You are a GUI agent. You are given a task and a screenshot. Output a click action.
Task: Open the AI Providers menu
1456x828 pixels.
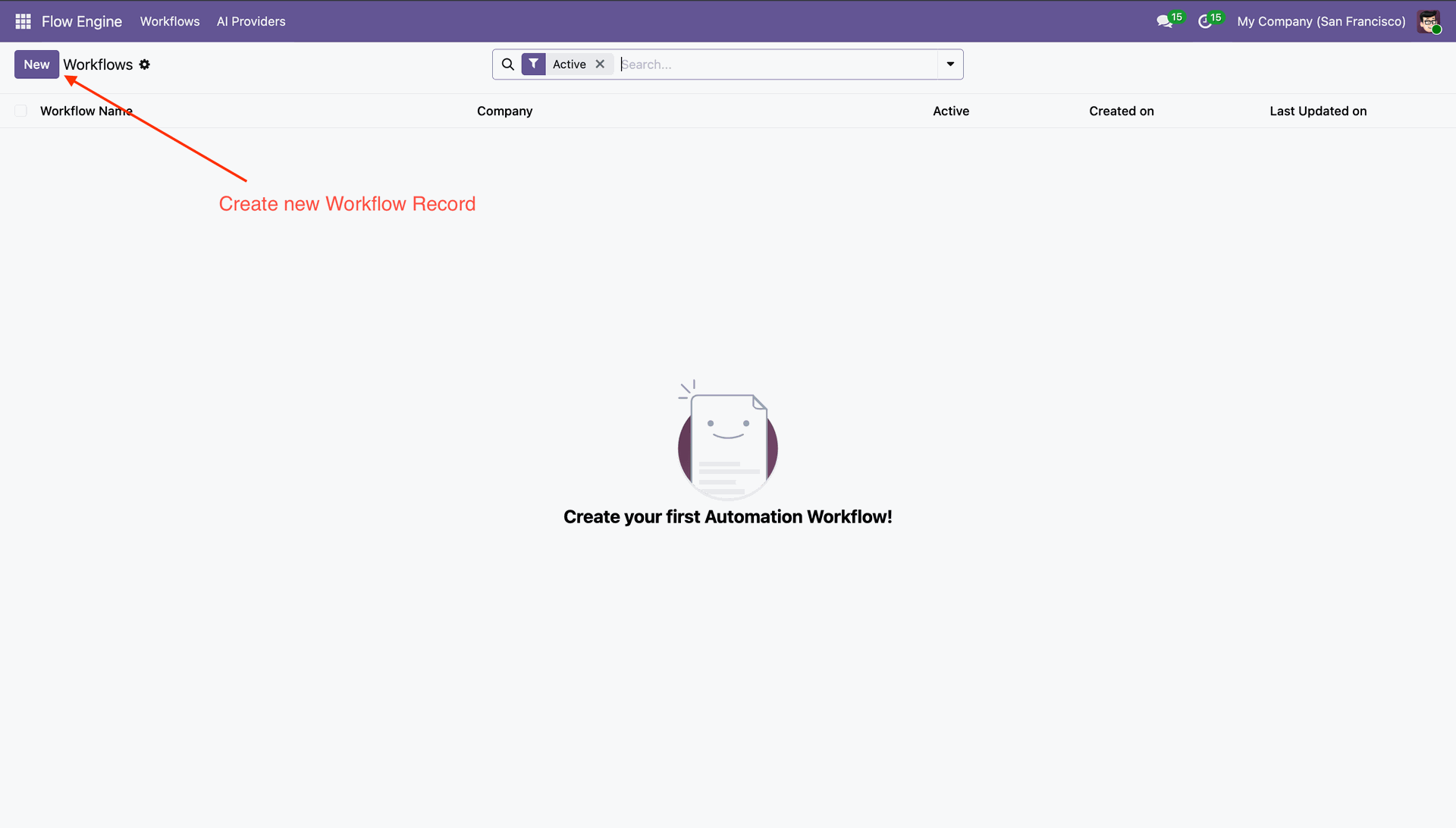pyautogui.click(x=251, y=21)
